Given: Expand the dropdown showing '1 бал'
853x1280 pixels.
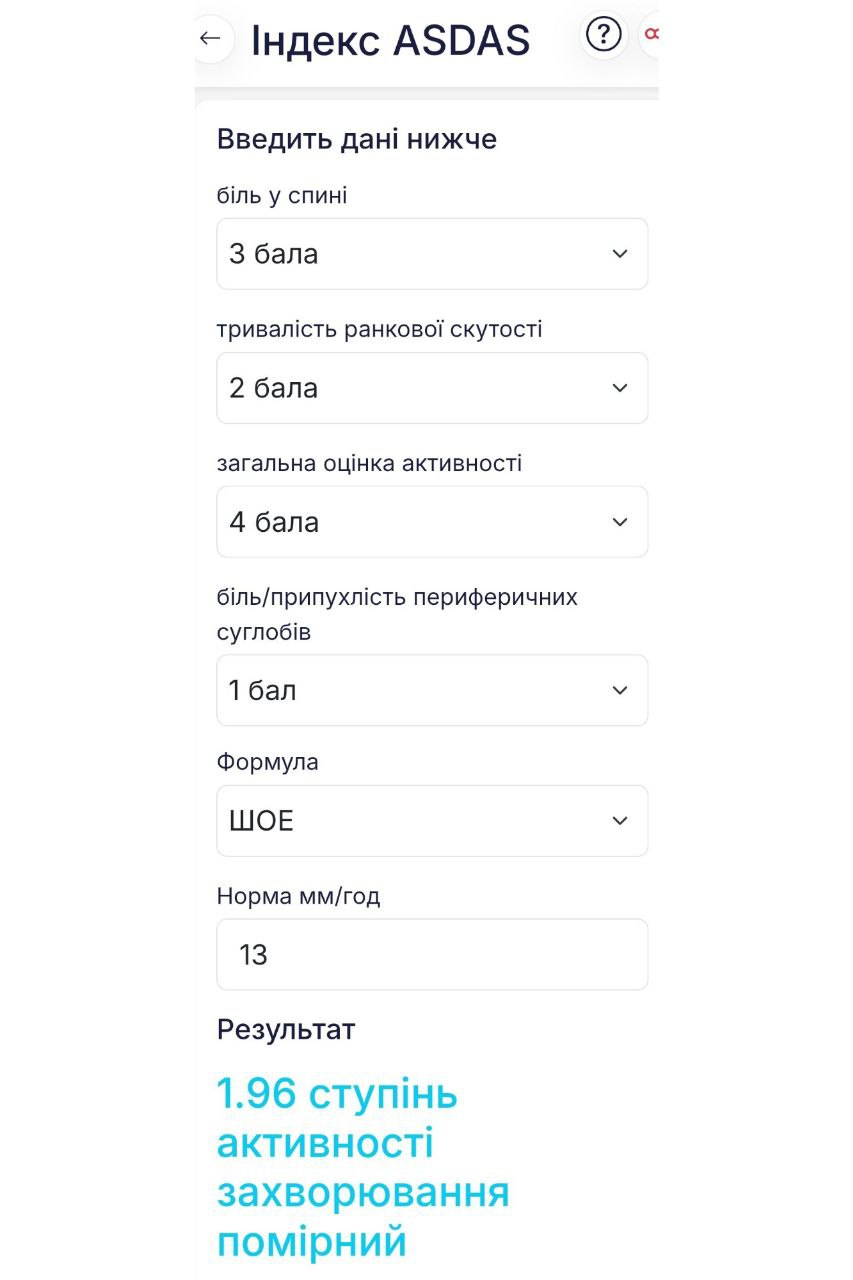Looking at the screenshot, I should [400, 690].
